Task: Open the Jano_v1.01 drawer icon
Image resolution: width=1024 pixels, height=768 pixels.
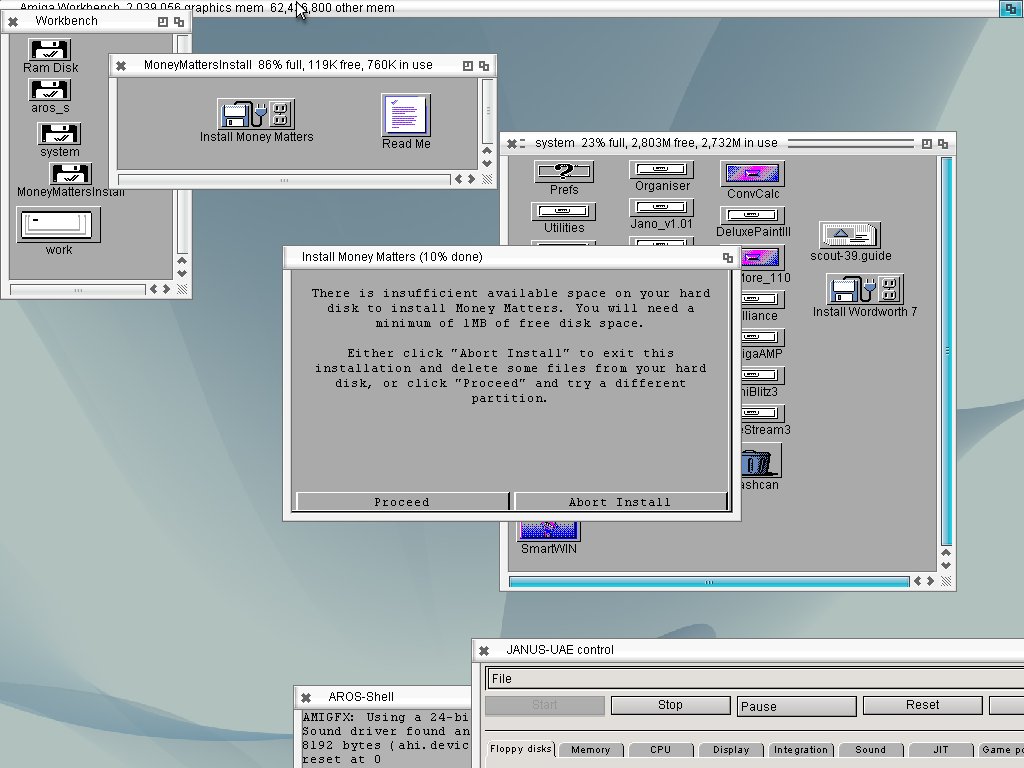Action: pos(662,208)
